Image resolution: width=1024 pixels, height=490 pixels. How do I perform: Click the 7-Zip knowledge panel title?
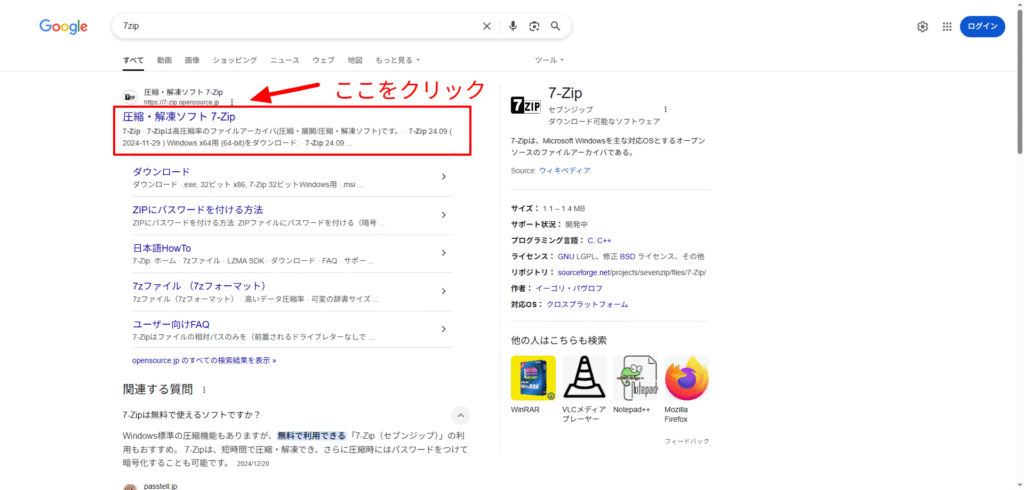566,93
